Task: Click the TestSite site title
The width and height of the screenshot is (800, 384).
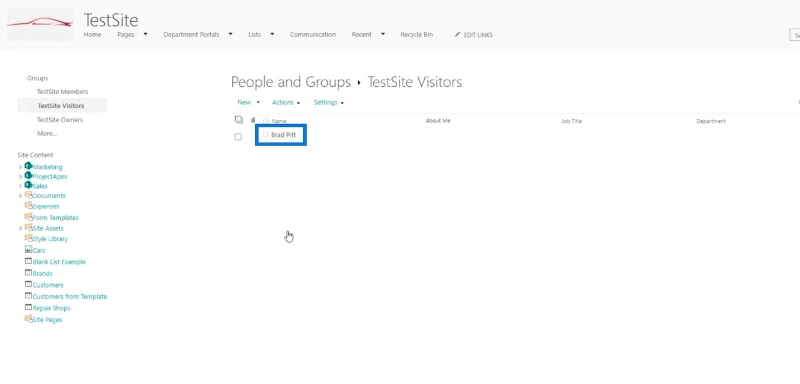Action: [x=111, y=20]
